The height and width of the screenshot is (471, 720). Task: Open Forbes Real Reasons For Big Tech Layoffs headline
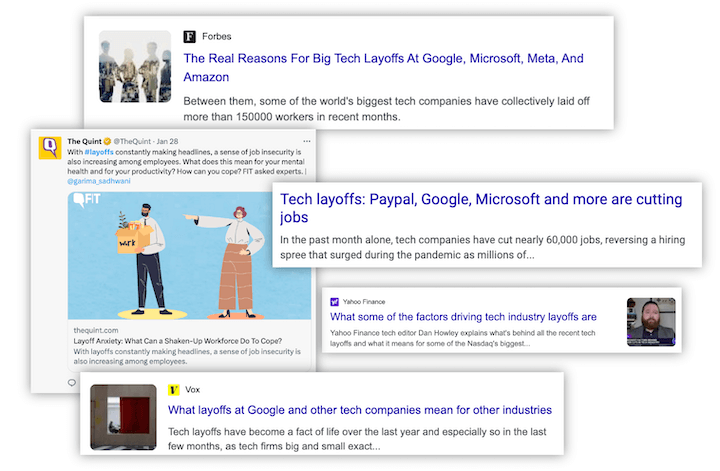click(383, 67)
